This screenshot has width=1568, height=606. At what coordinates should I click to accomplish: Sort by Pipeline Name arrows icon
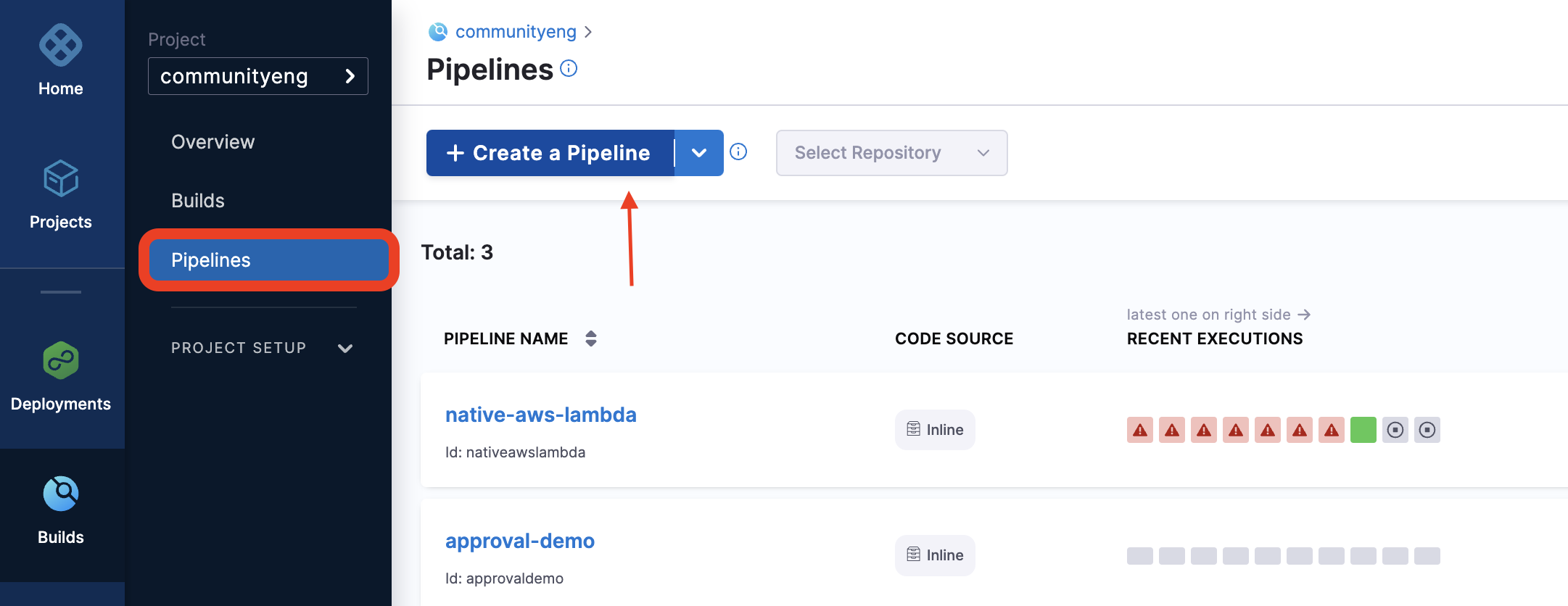(x=591, y=339)
